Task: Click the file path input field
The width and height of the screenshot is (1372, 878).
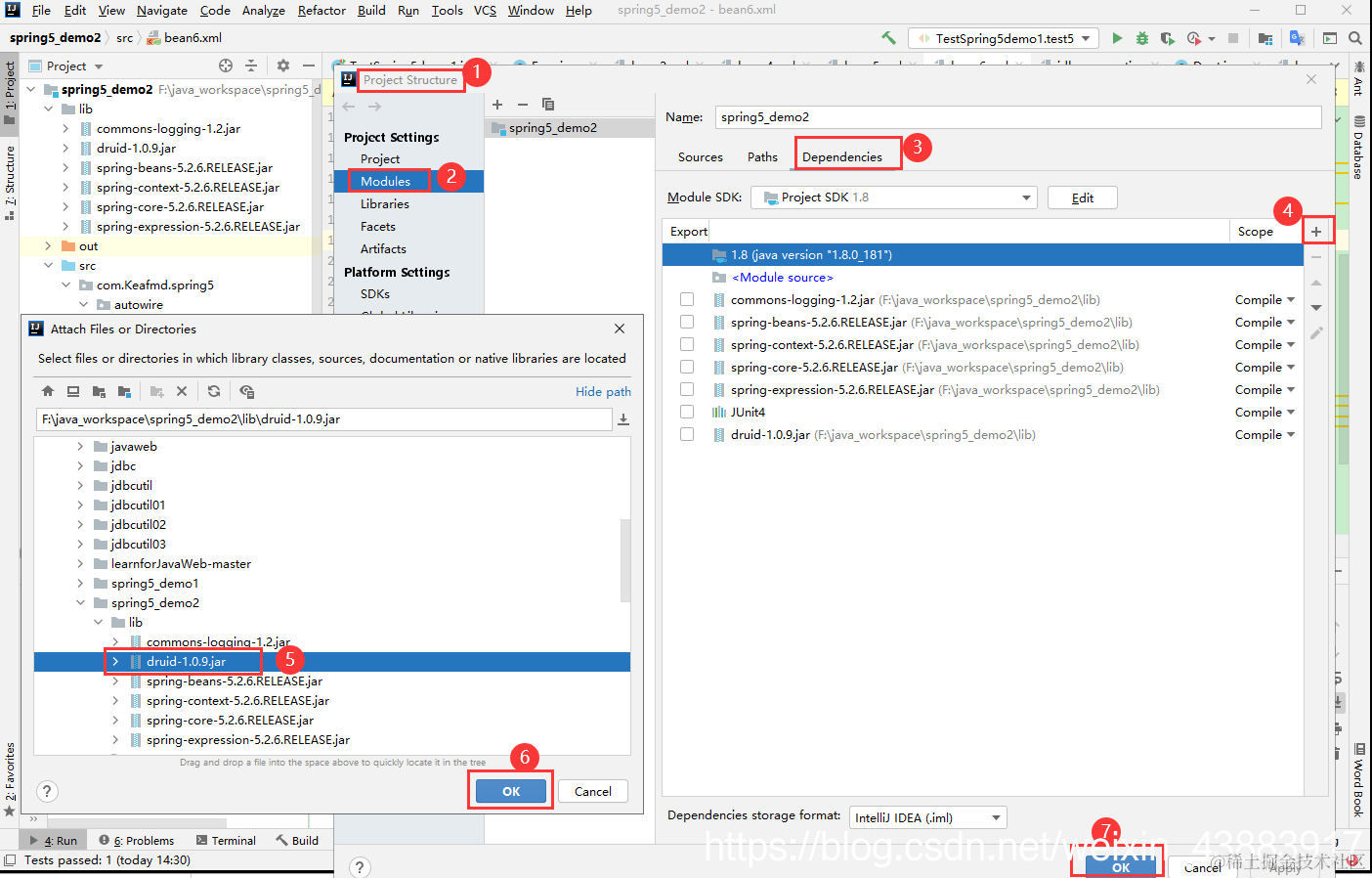Action: 324,418
